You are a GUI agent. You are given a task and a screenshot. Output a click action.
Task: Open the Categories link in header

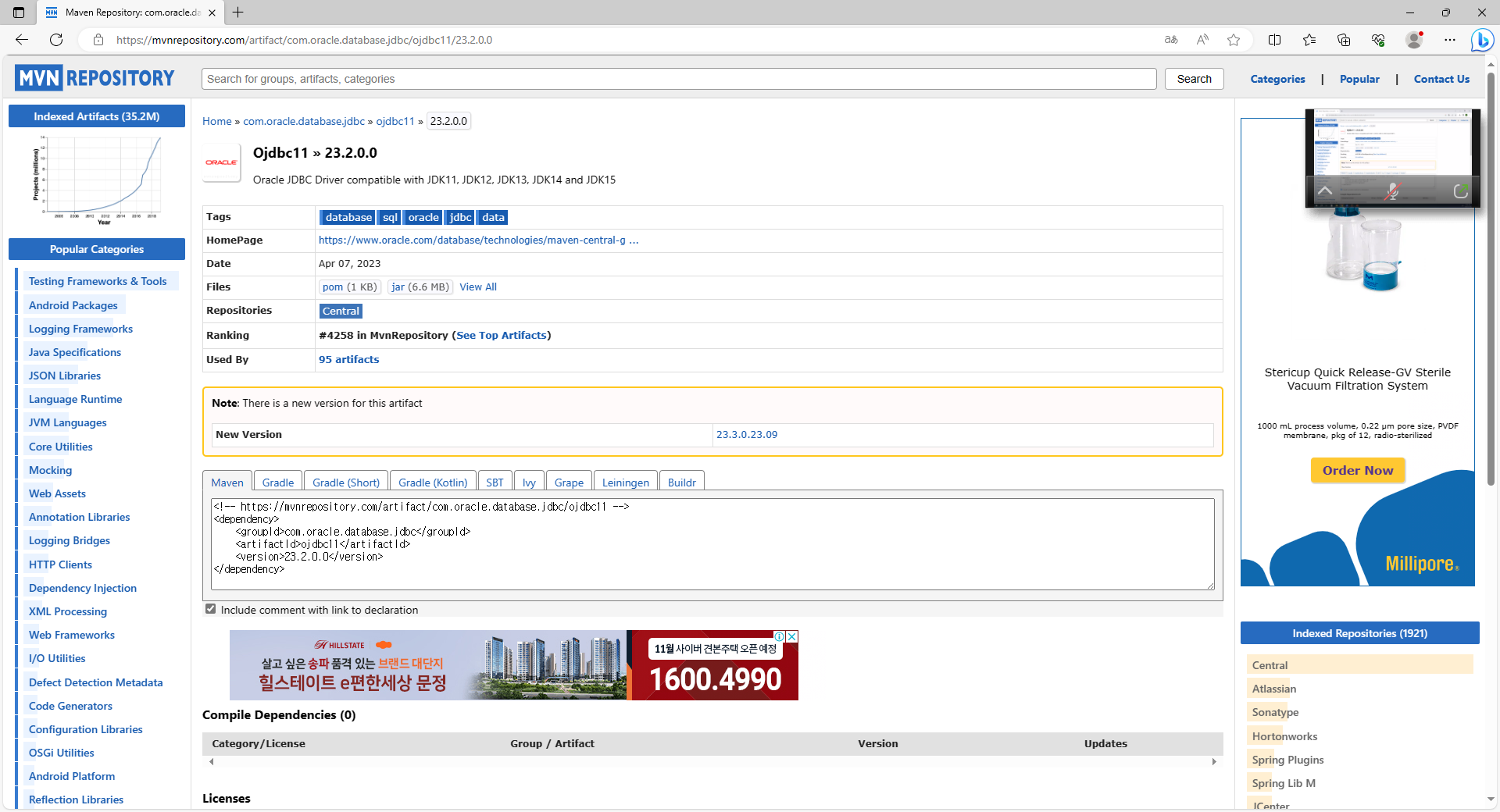click(1277, 79)
